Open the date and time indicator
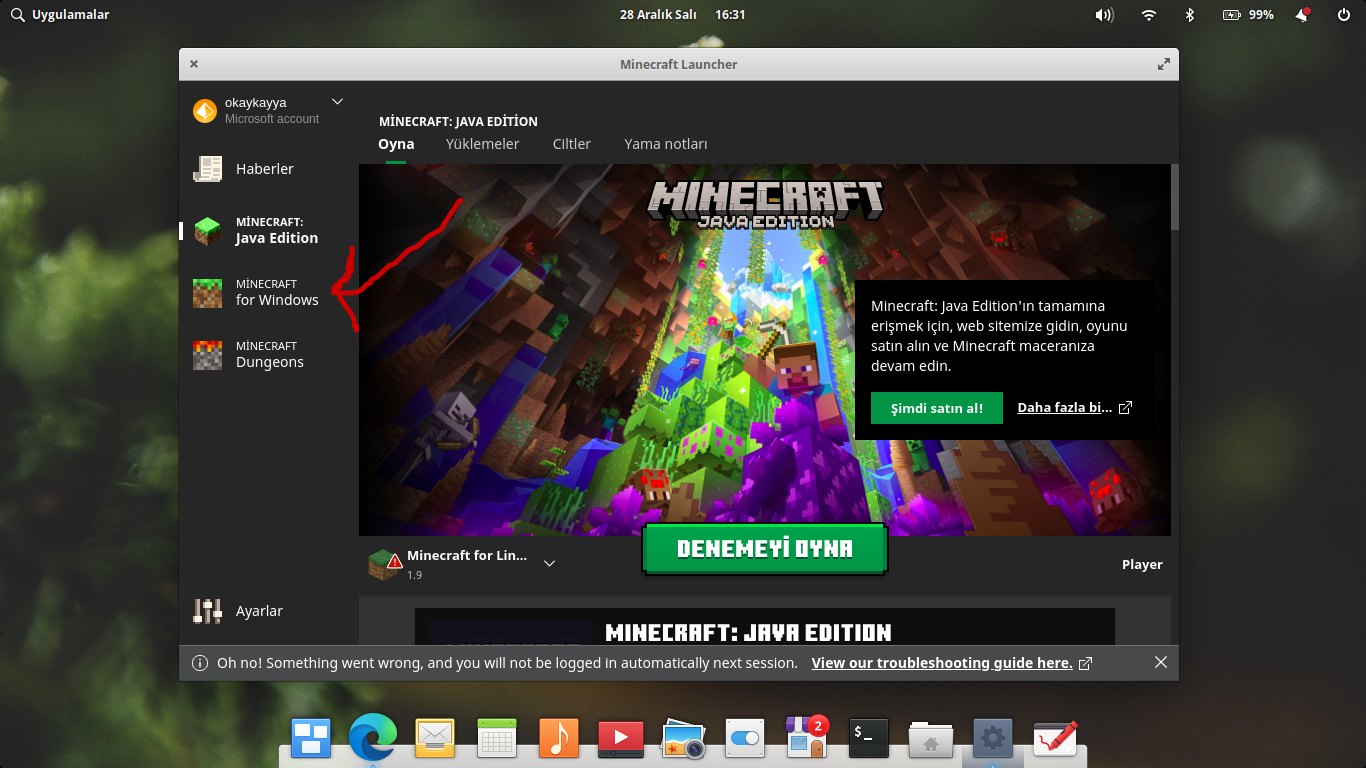Viewport: 1366px width, 768px height. click(682, 15)
